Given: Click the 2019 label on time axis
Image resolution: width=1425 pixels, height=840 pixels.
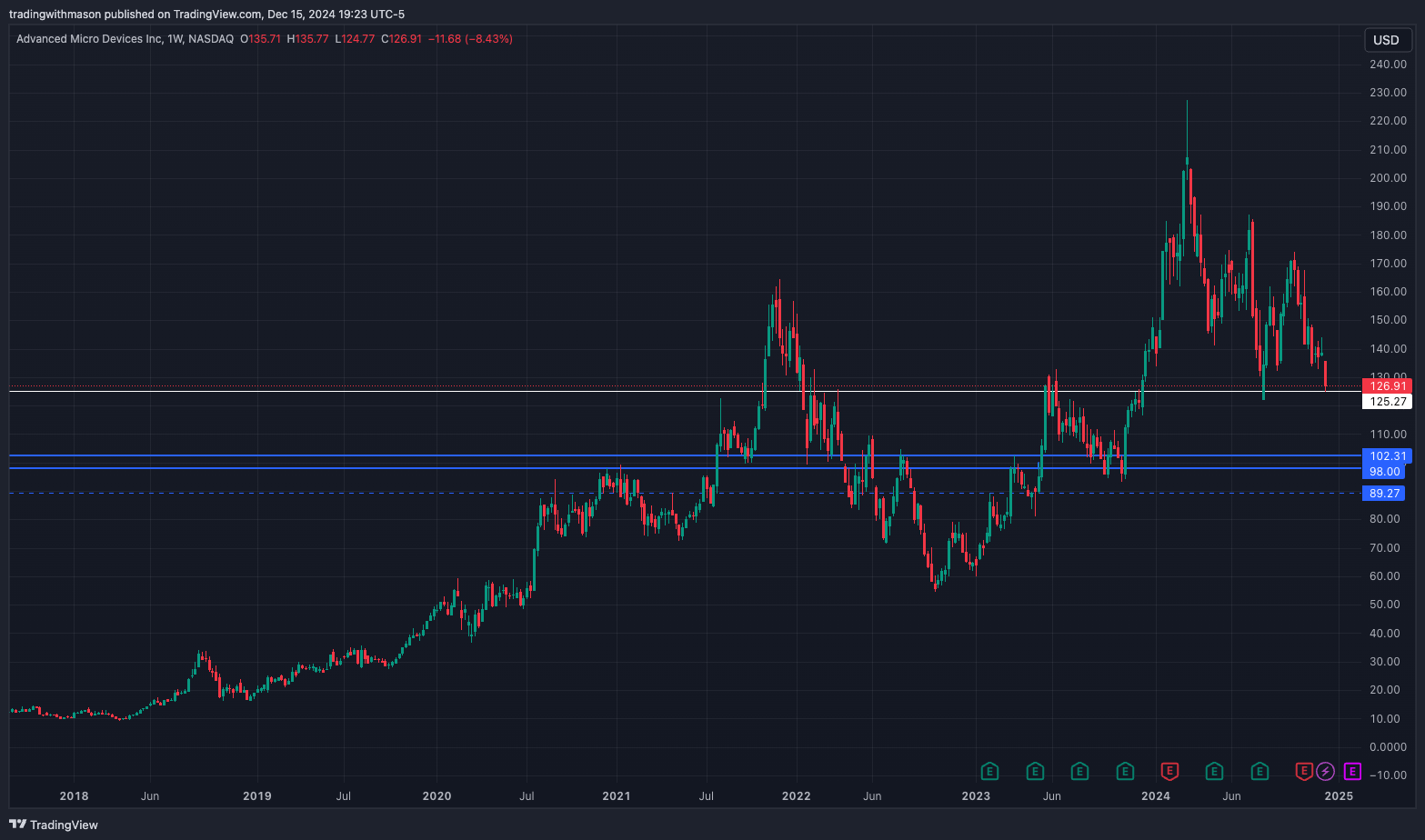Looking at the screenshot, I should coord(257,796).
